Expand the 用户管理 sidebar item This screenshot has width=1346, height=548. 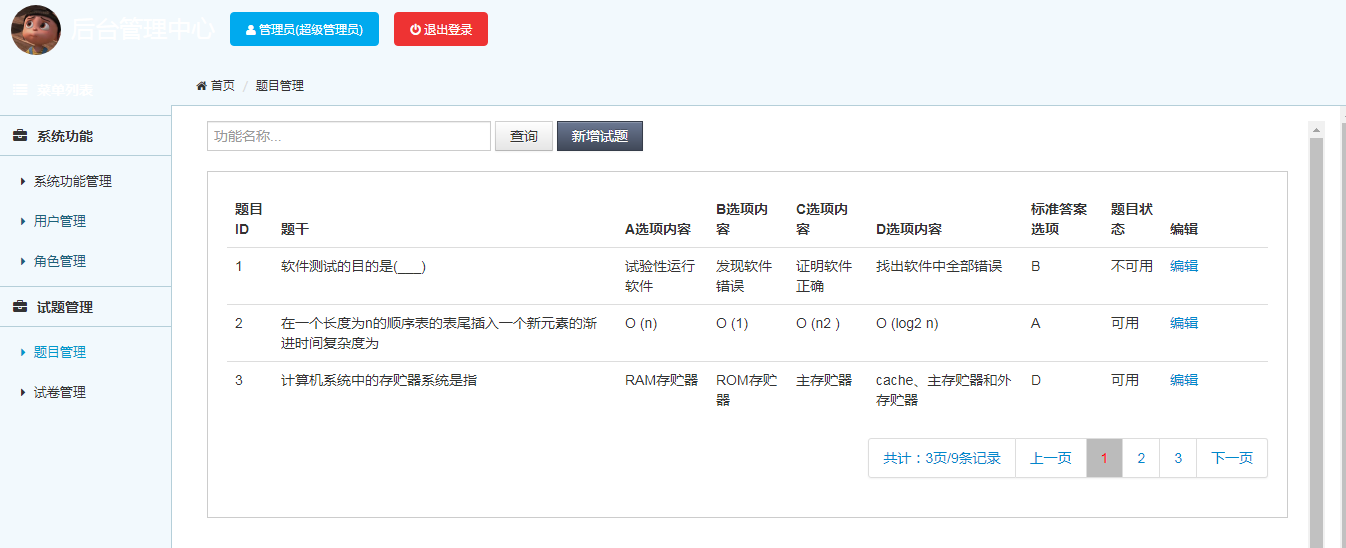coord(54,221)
